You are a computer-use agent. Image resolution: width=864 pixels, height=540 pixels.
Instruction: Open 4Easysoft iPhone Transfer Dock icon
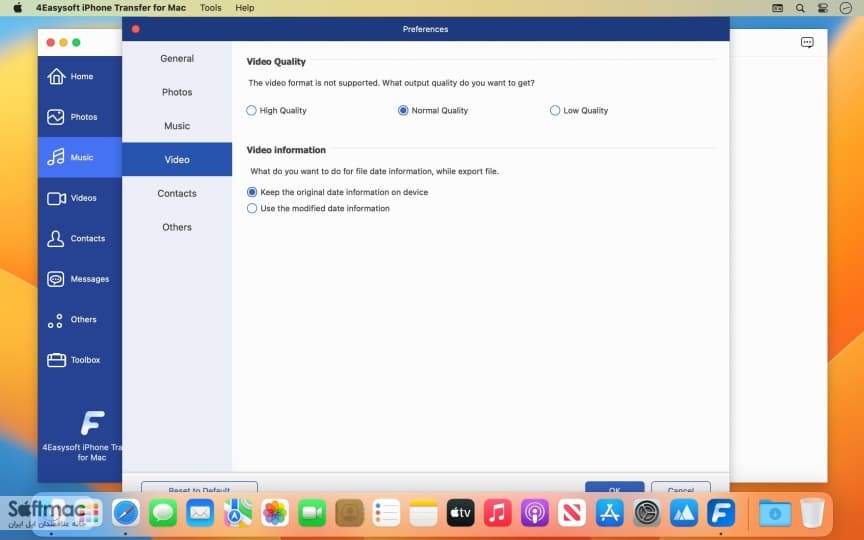click(721, 513)
